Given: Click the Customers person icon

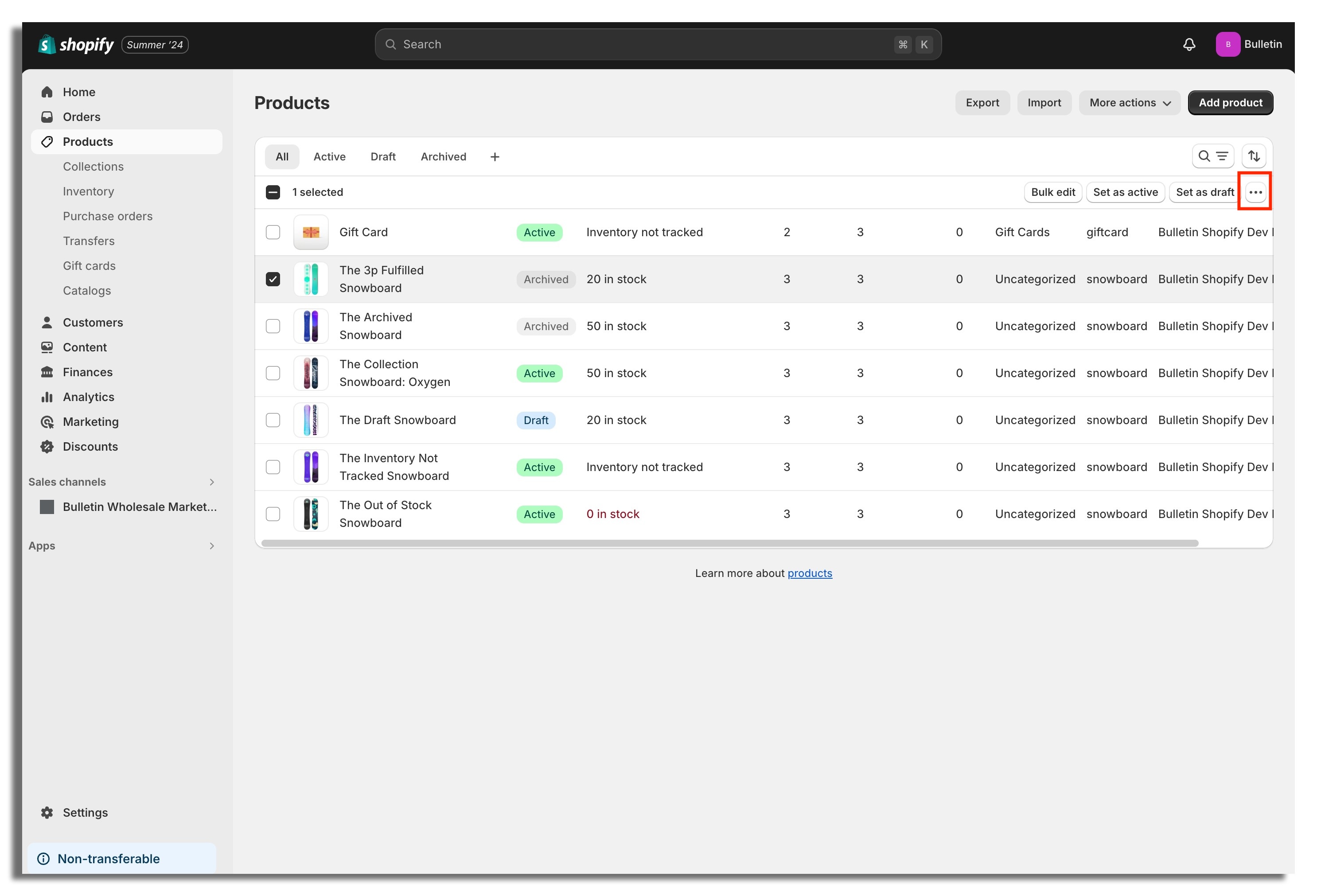Looking at the screenshot, I should point(47,323).
